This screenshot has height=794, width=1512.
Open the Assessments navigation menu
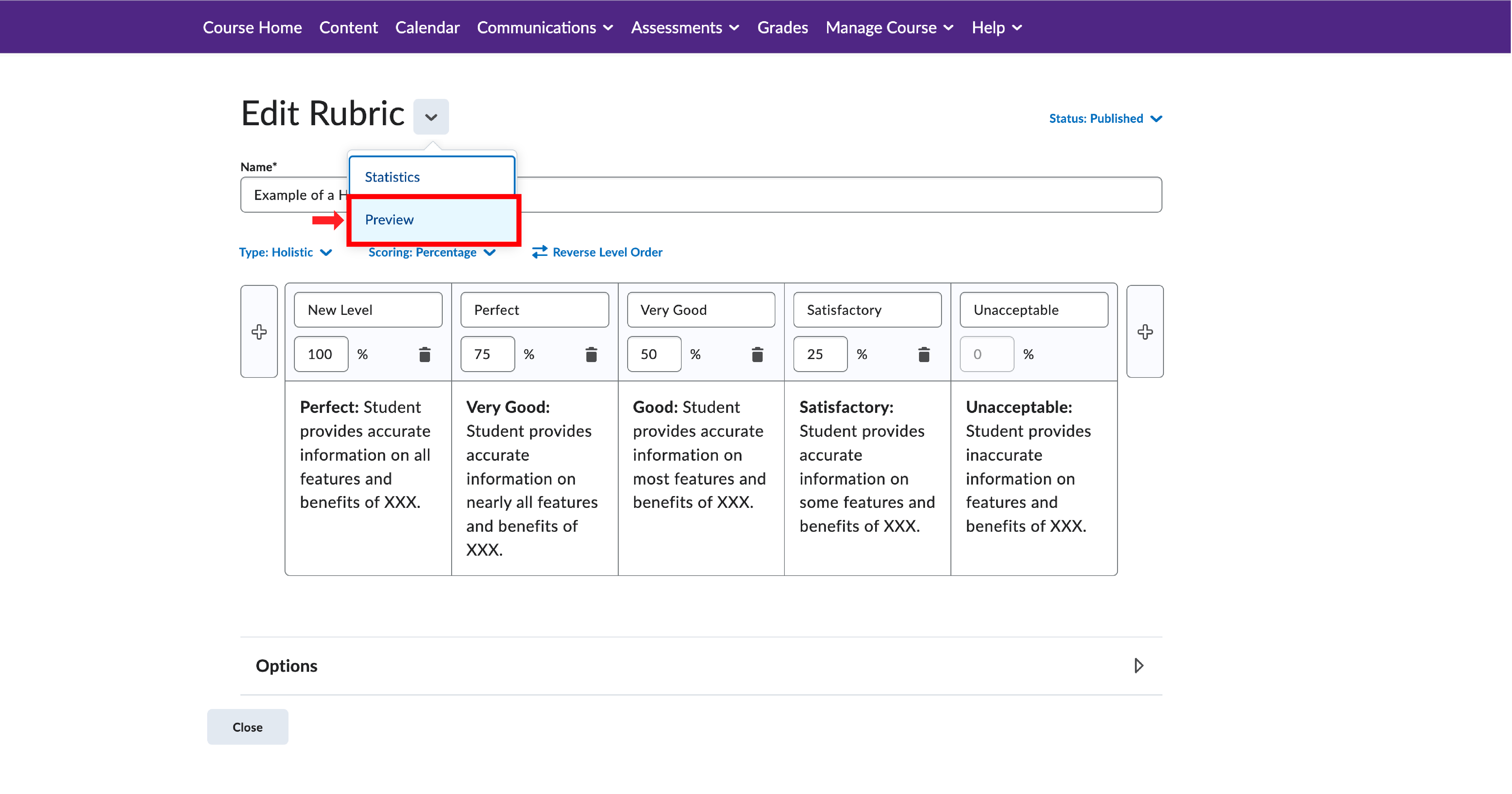(684, 28)
